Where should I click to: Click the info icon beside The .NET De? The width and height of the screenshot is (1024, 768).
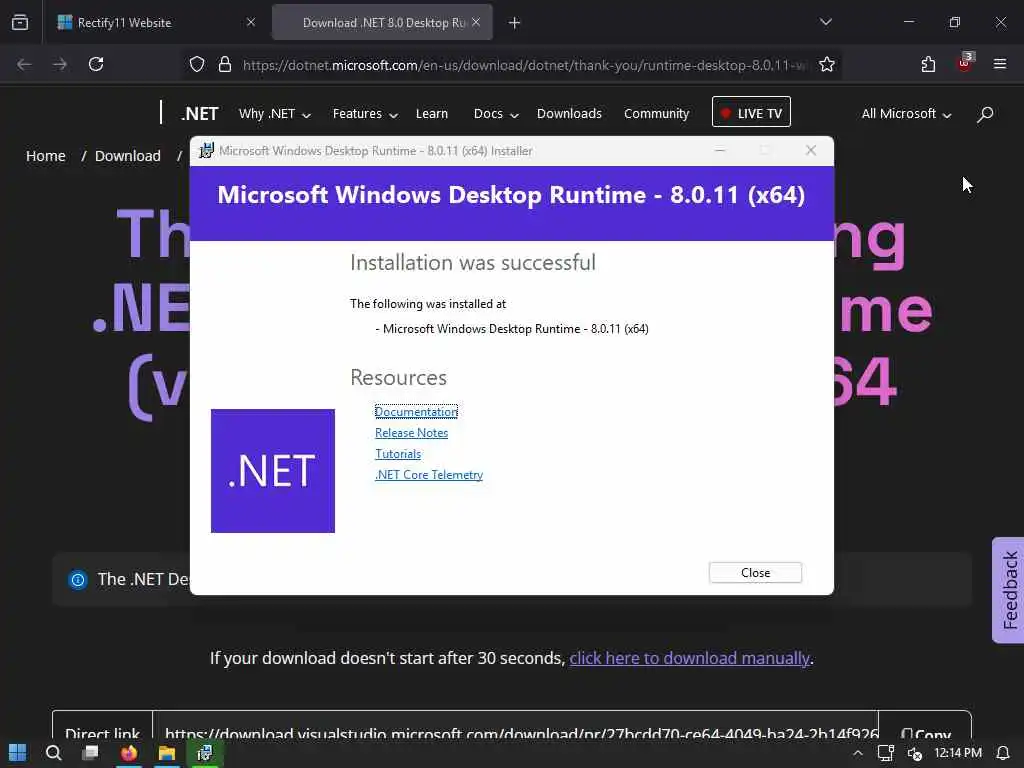click(78, 579)
